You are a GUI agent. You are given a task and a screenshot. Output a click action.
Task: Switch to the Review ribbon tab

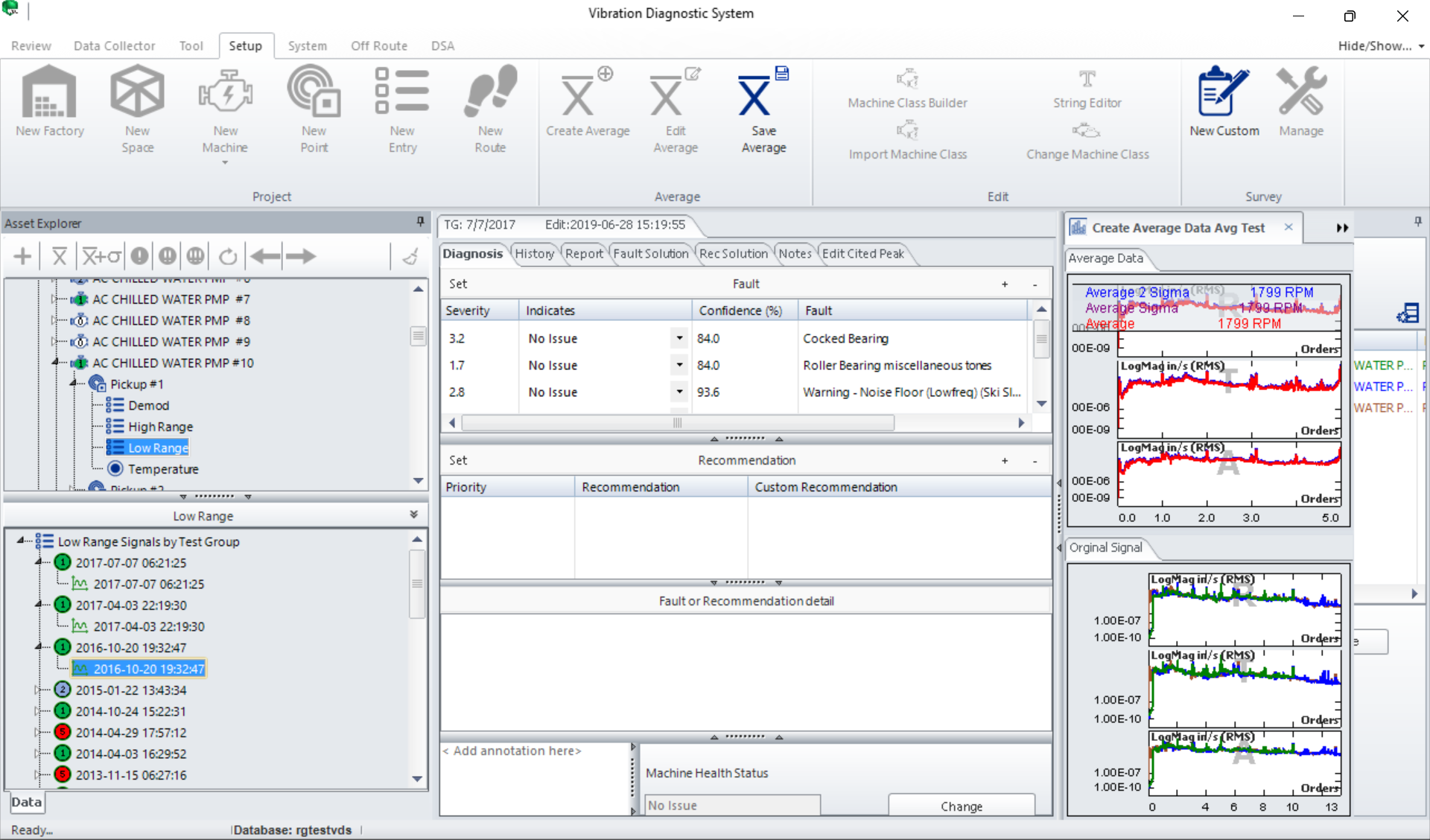(x=31, y=45)
